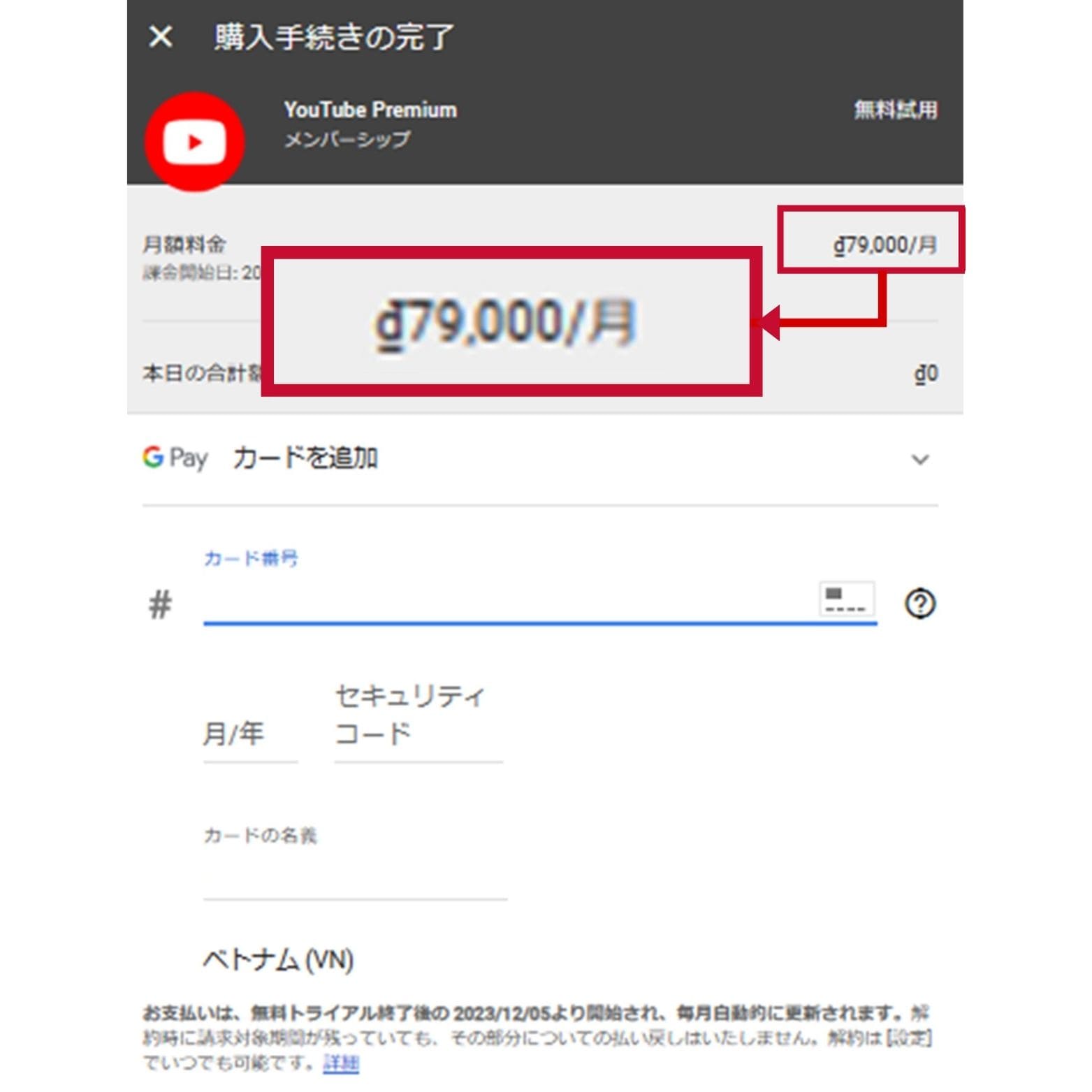Click the カードを追加 label text
The image size is (1092, 1092).
[x=305, y=458]
